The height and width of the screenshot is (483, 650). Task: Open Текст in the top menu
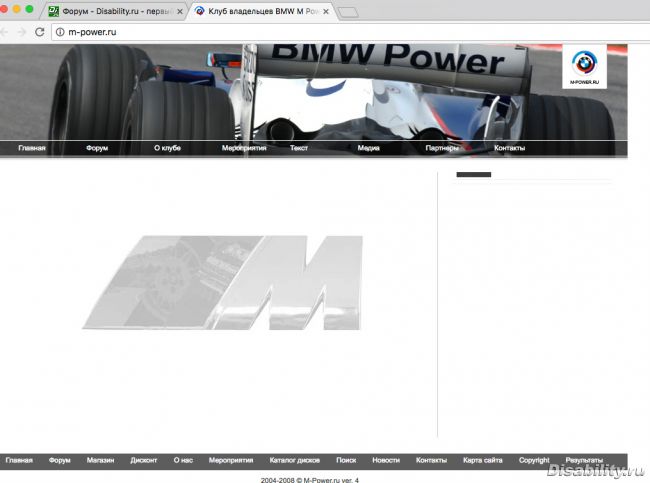tap(298, 148)
